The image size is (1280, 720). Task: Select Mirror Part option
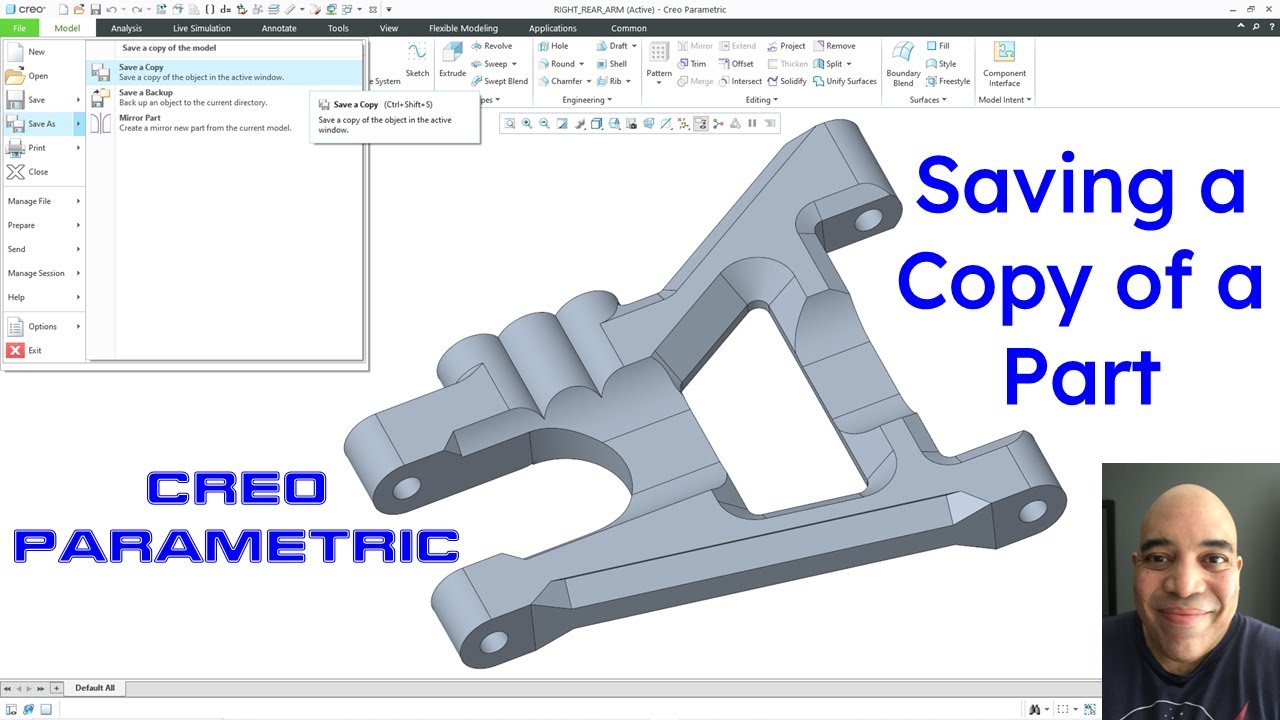(224, 123)
